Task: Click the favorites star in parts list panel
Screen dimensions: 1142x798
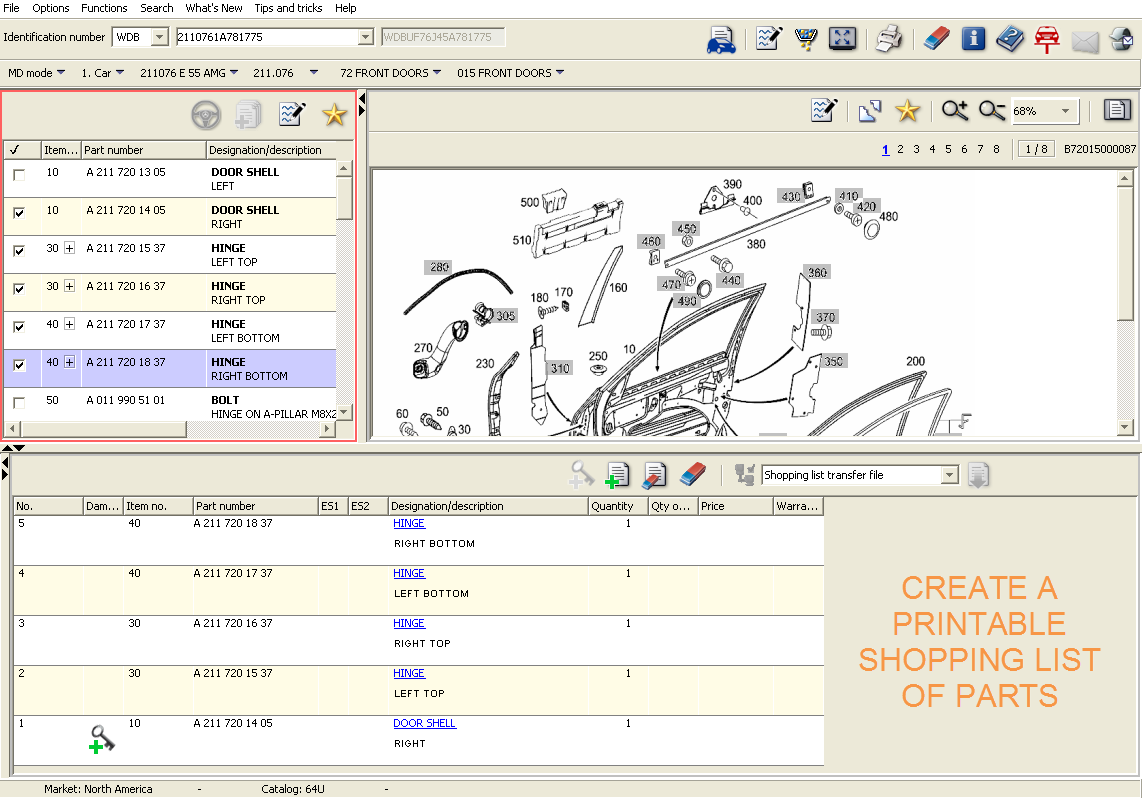Action: click(334, 114)
